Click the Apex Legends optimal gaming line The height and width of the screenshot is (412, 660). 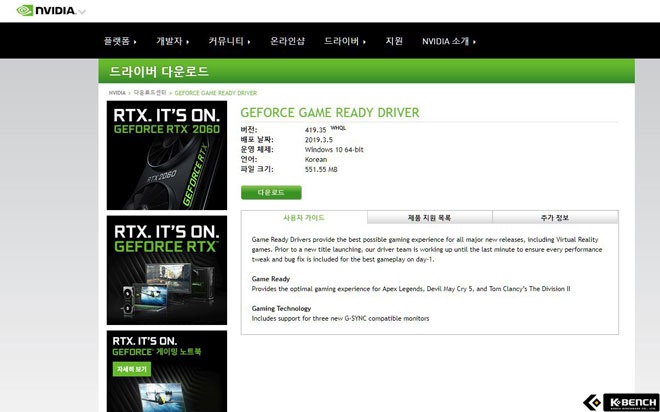tap(411, 289)
